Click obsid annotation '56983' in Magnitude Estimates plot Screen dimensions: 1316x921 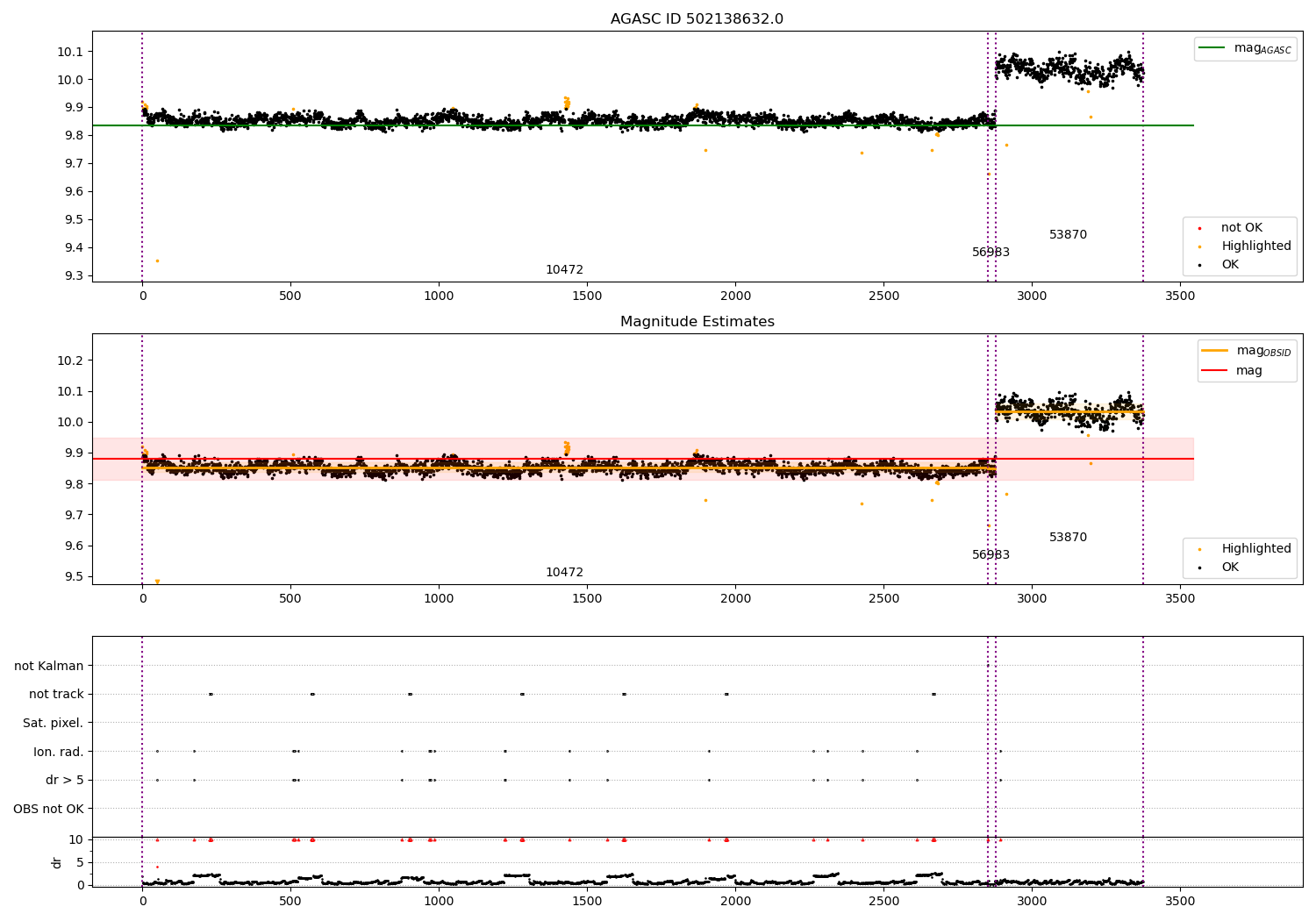pos(991,555)
